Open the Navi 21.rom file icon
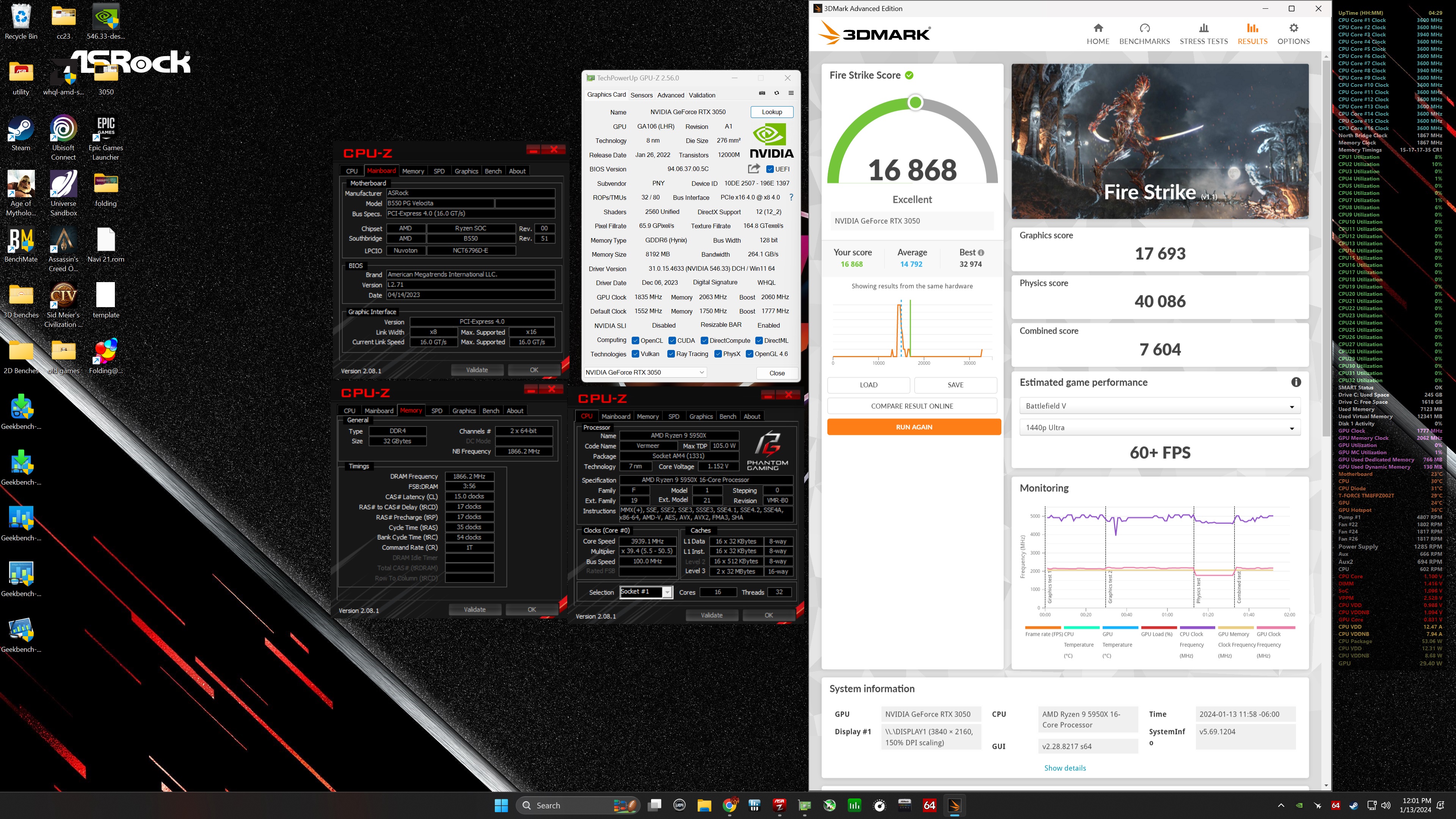The image size is (1456, 819). point(106,245)
